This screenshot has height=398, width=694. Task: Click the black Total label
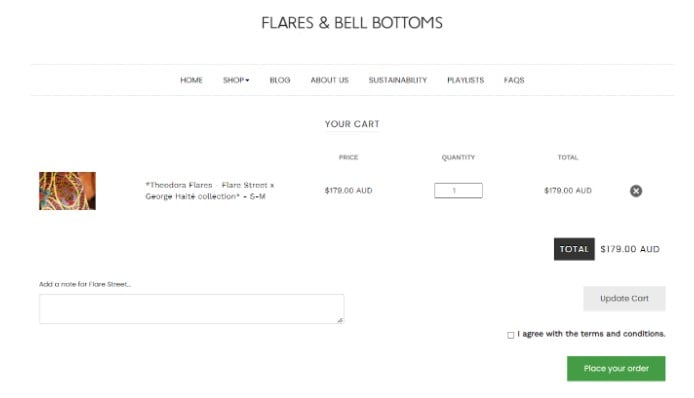(x=574, y=249)
